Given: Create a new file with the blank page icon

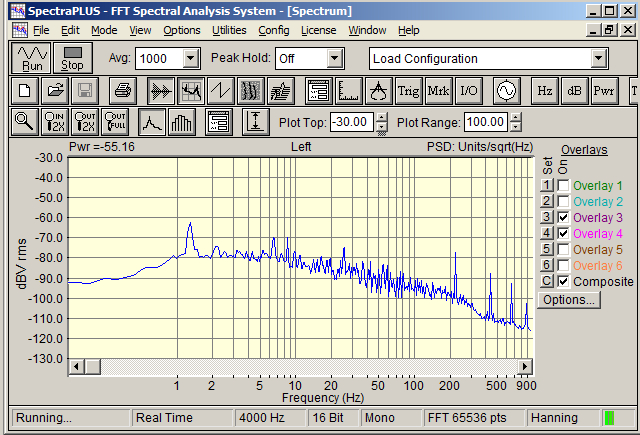Looking at the screenshot, I should (x=24, y=91).
